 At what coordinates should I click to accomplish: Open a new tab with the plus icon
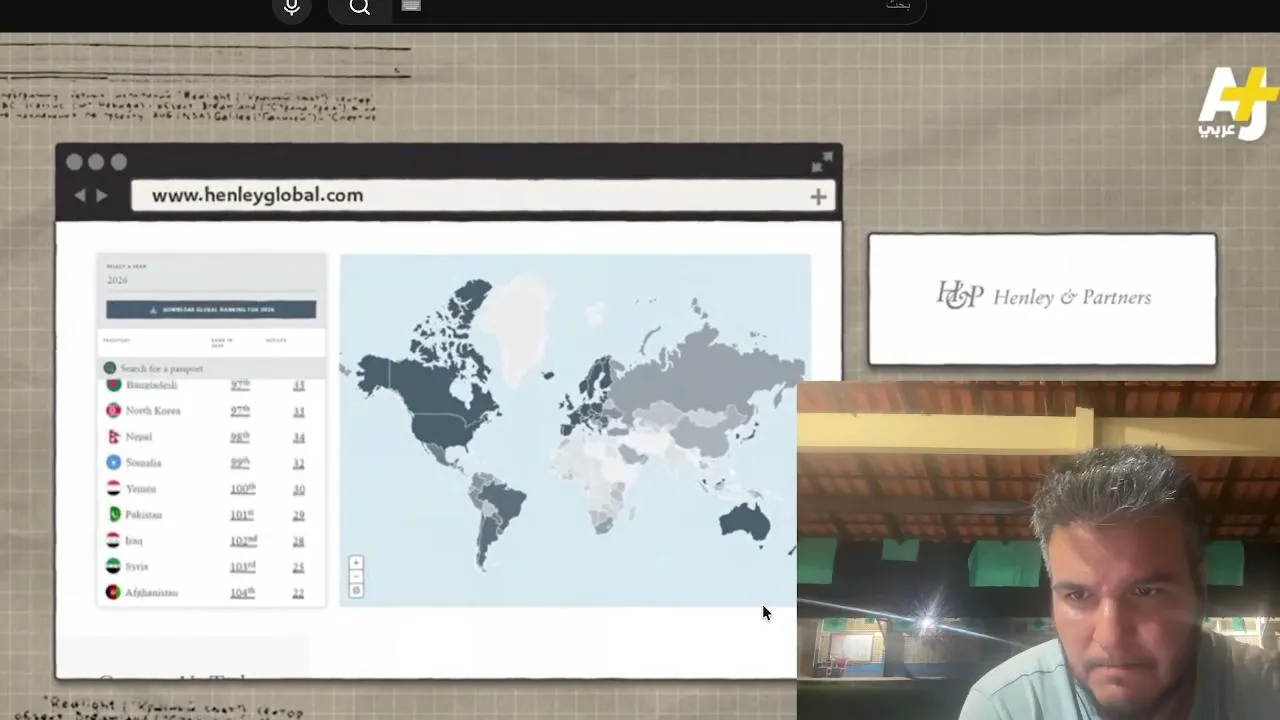(818, 197)
